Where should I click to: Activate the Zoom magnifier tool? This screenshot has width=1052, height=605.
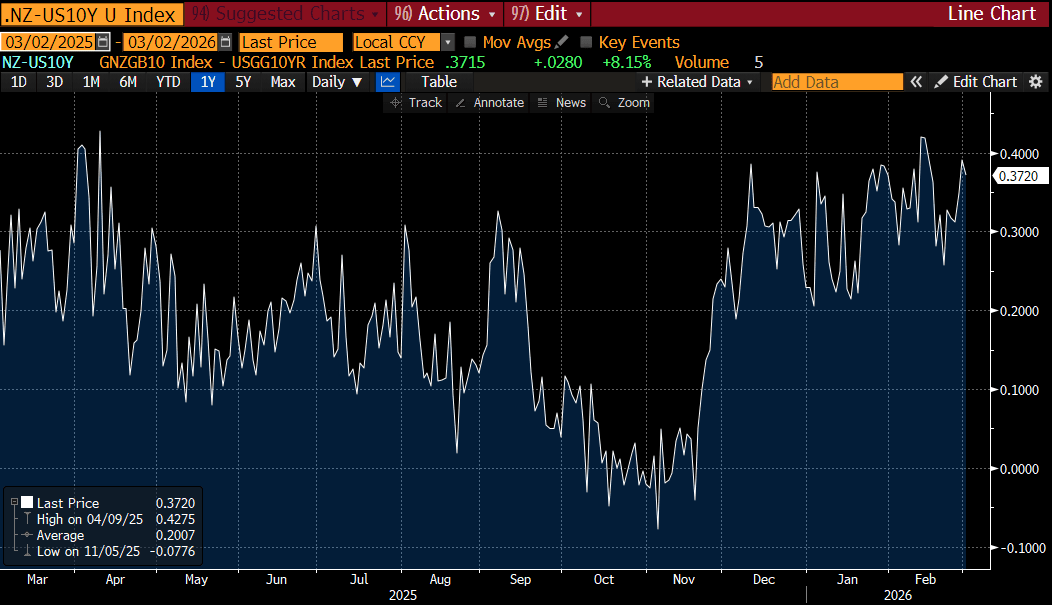point(624,103)
